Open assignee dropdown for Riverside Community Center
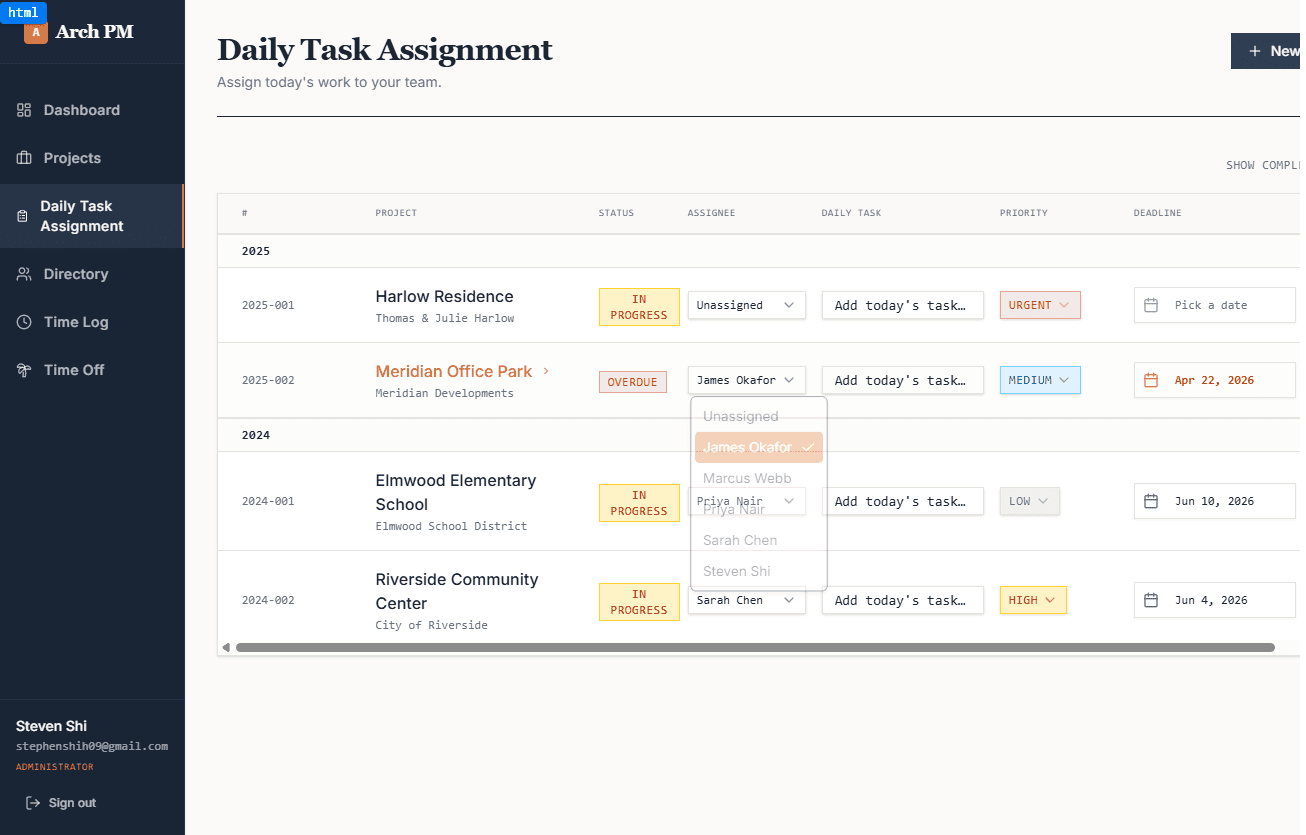1306x835 pixels. tap(747, 600)
